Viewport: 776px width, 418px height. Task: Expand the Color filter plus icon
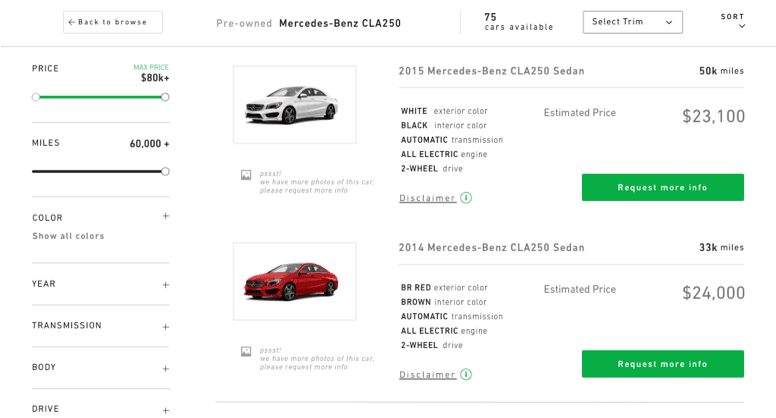coord(166,216)
